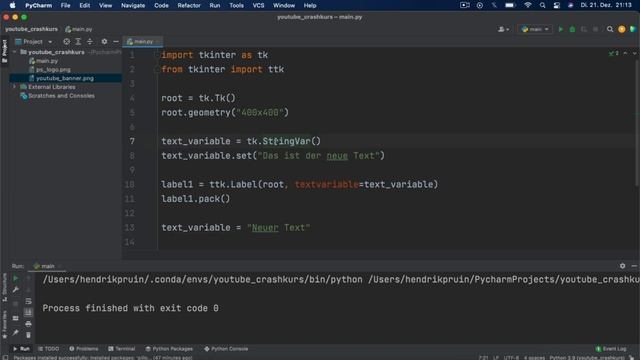This screenshot has height=360, width=640.
Task: Click gutter line number 10
Action: tap(129, 184)
